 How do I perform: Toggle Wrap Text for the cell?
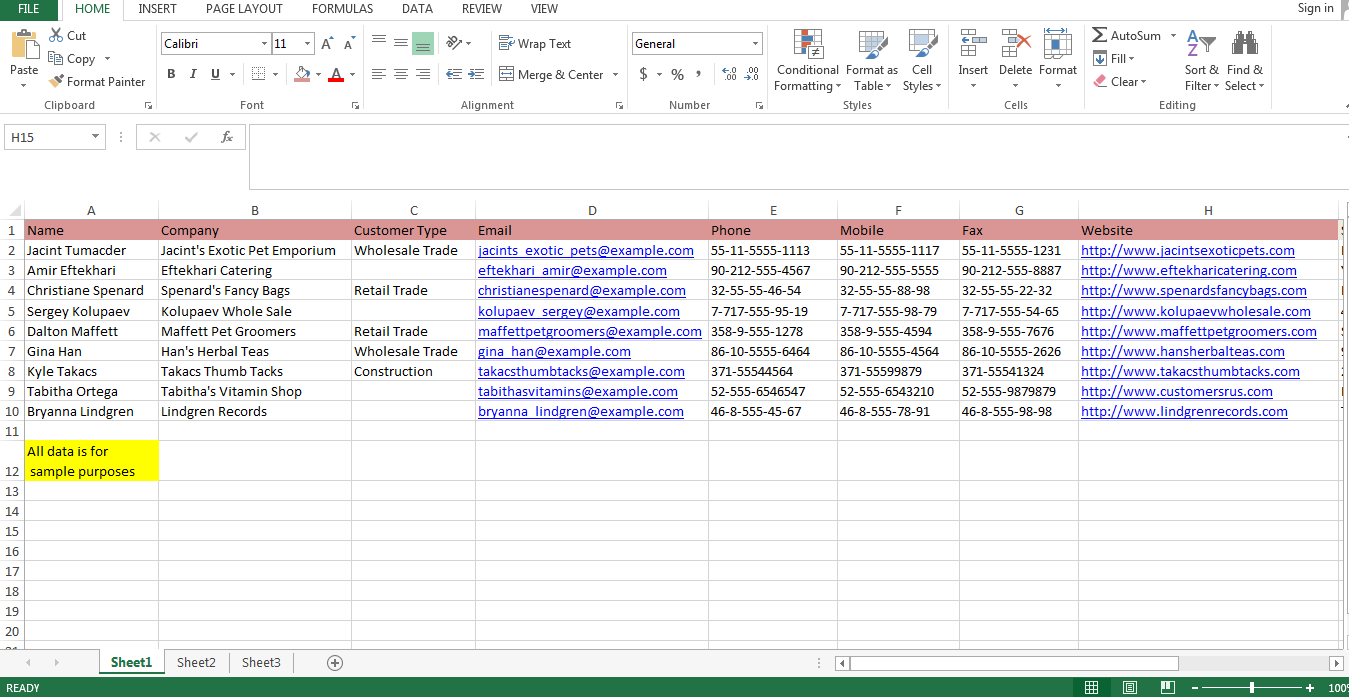[535, 43]
